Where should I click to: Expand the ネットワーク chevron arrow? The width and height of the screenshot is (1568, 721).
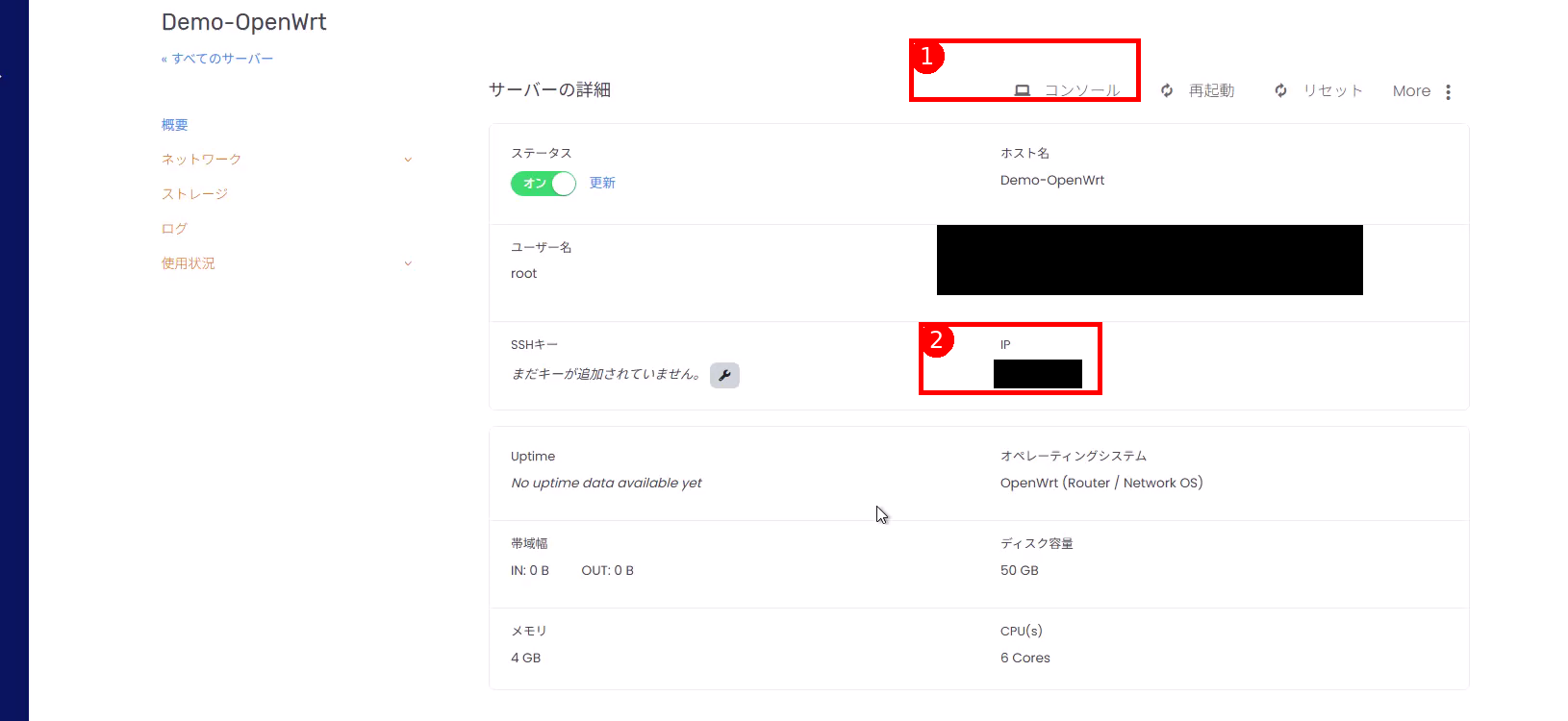408,160
